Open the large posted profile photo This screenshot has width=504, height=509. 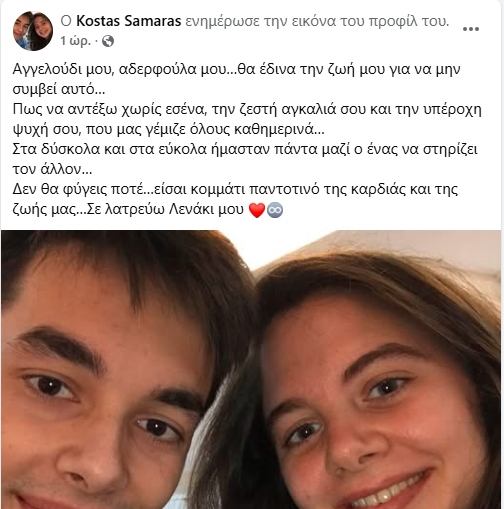point(252,369)
